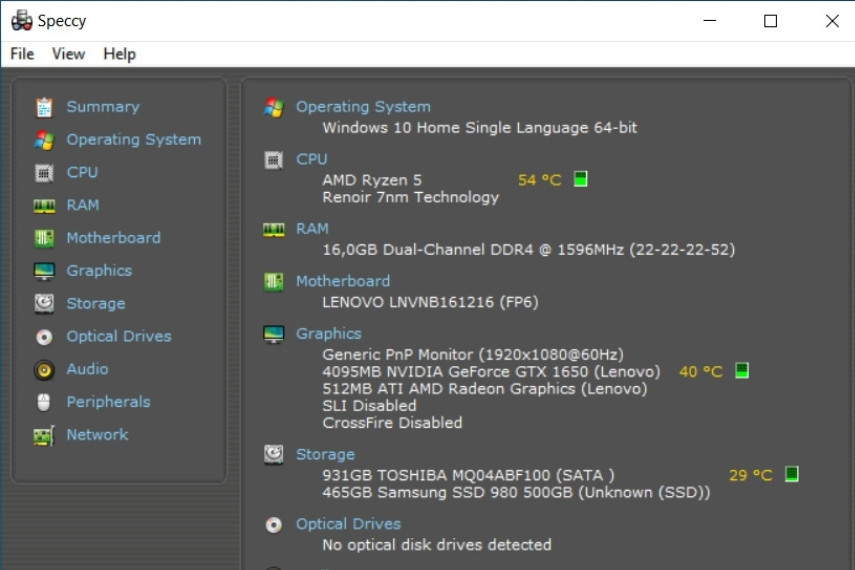The height and width of the screenshot is (570, 855).
Task: Click the 29 °C storage temperature value
Action: click(751, 475)
